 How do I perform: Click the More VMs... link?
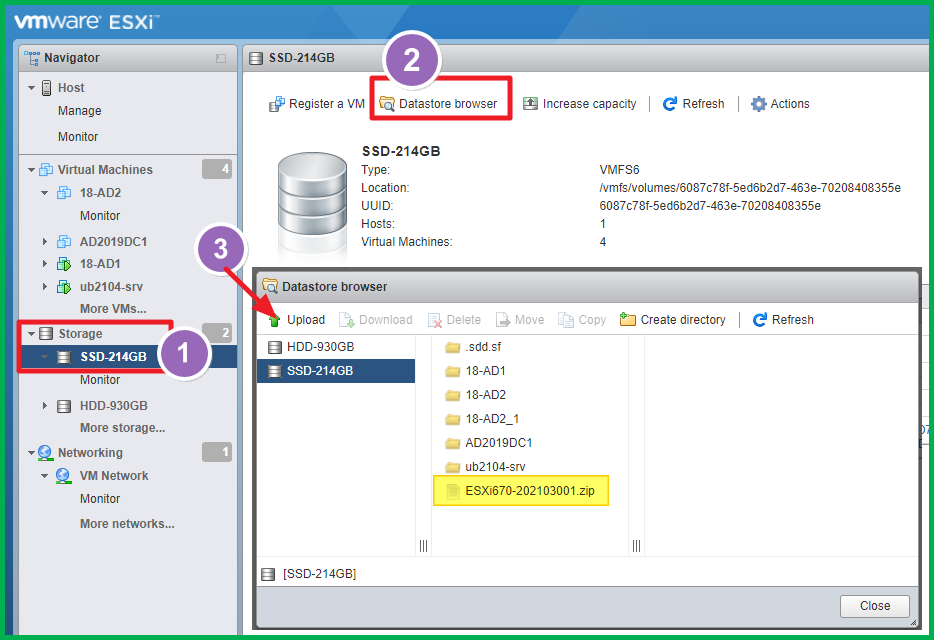click(x=113, y=309)
